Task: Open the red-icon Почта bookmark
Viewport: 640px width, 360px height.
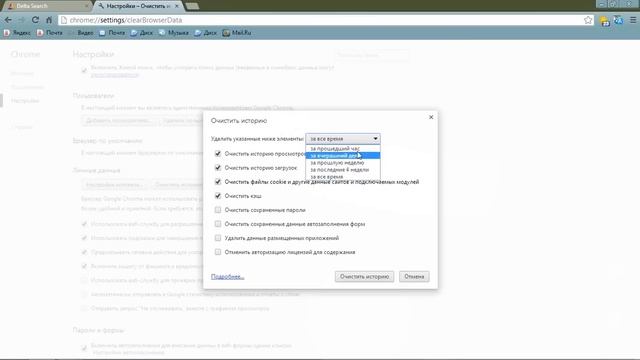Action: [x=49, y=33]
